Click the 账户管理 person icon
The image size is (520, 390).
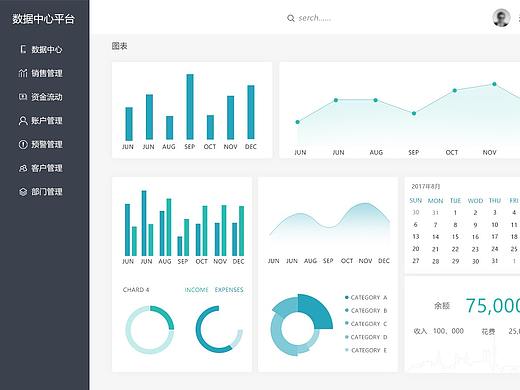tap(23, 120)
